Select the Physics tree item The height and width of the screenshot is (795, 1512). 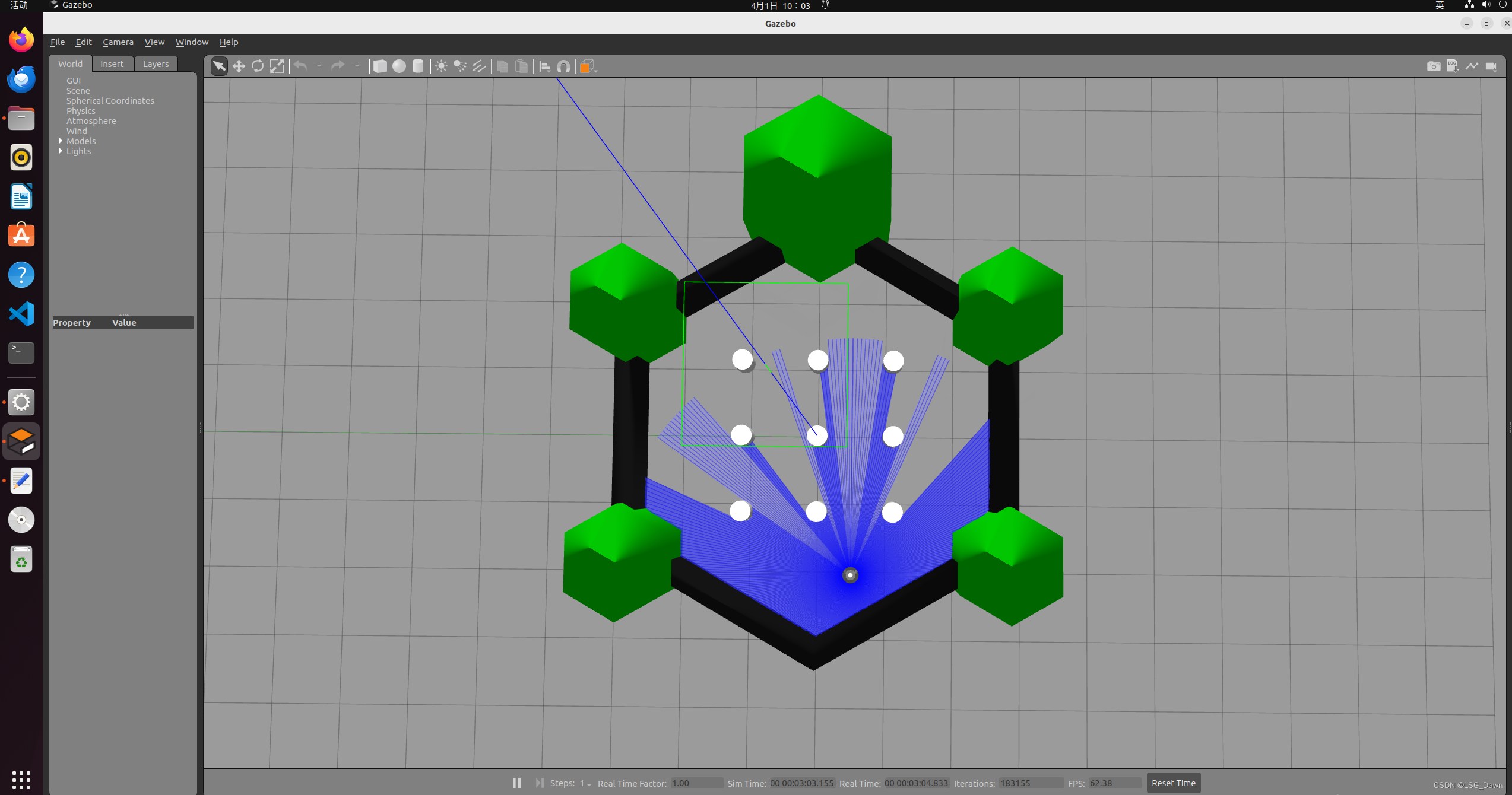pos(81,110)
